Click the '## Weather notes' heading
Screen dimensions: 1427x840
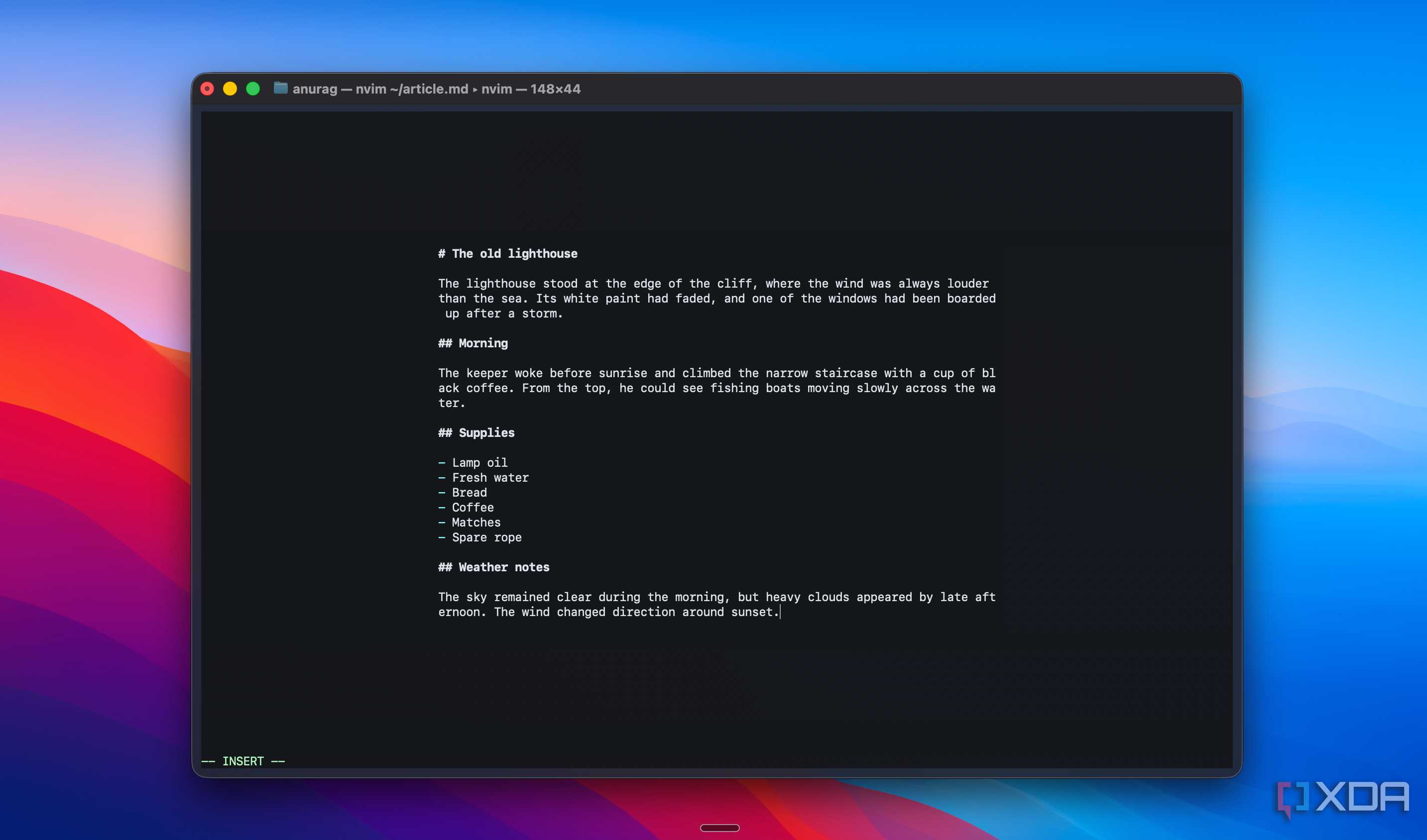coord(494,567)
